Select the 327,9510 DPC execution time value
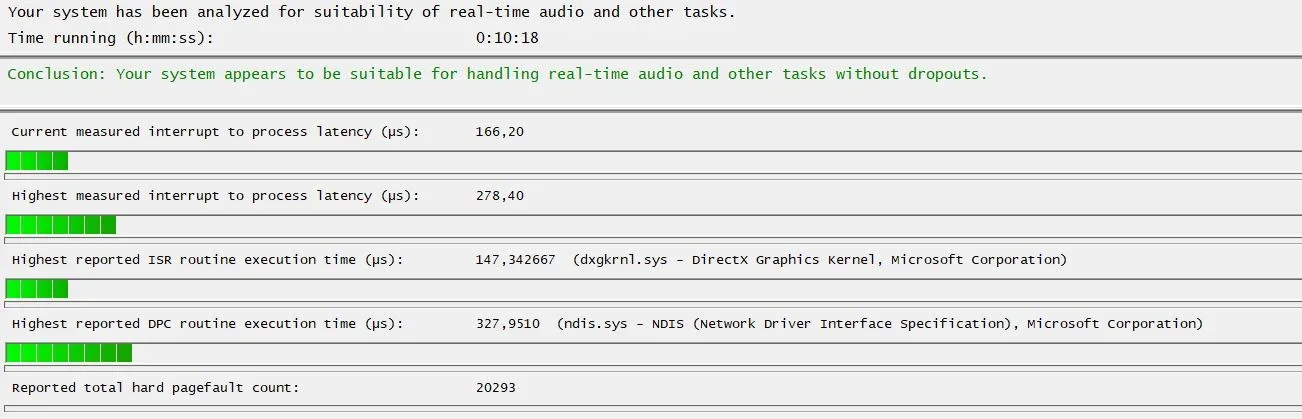 507,324
